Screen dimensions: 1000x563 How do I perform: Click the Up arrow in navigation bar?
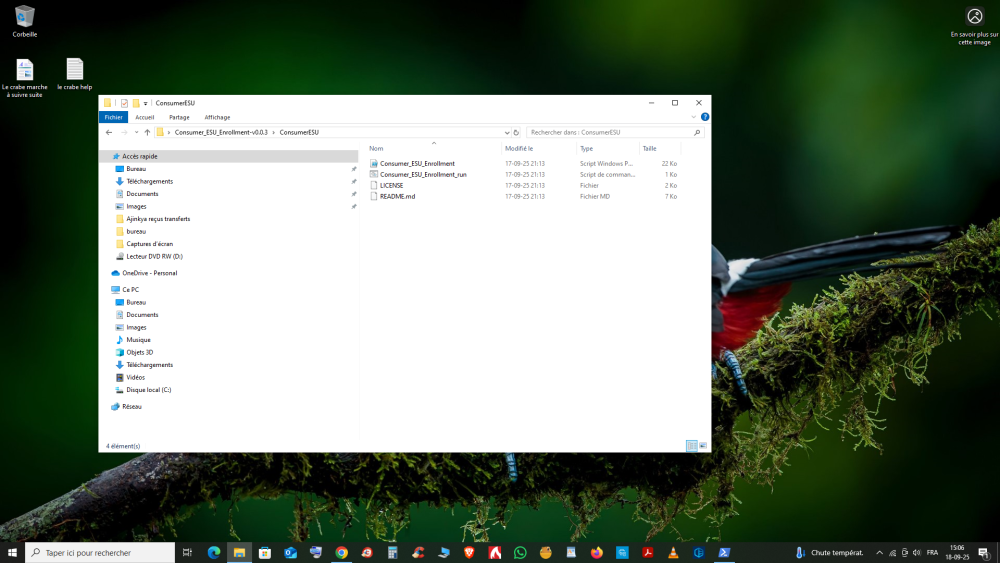[147, 132]
